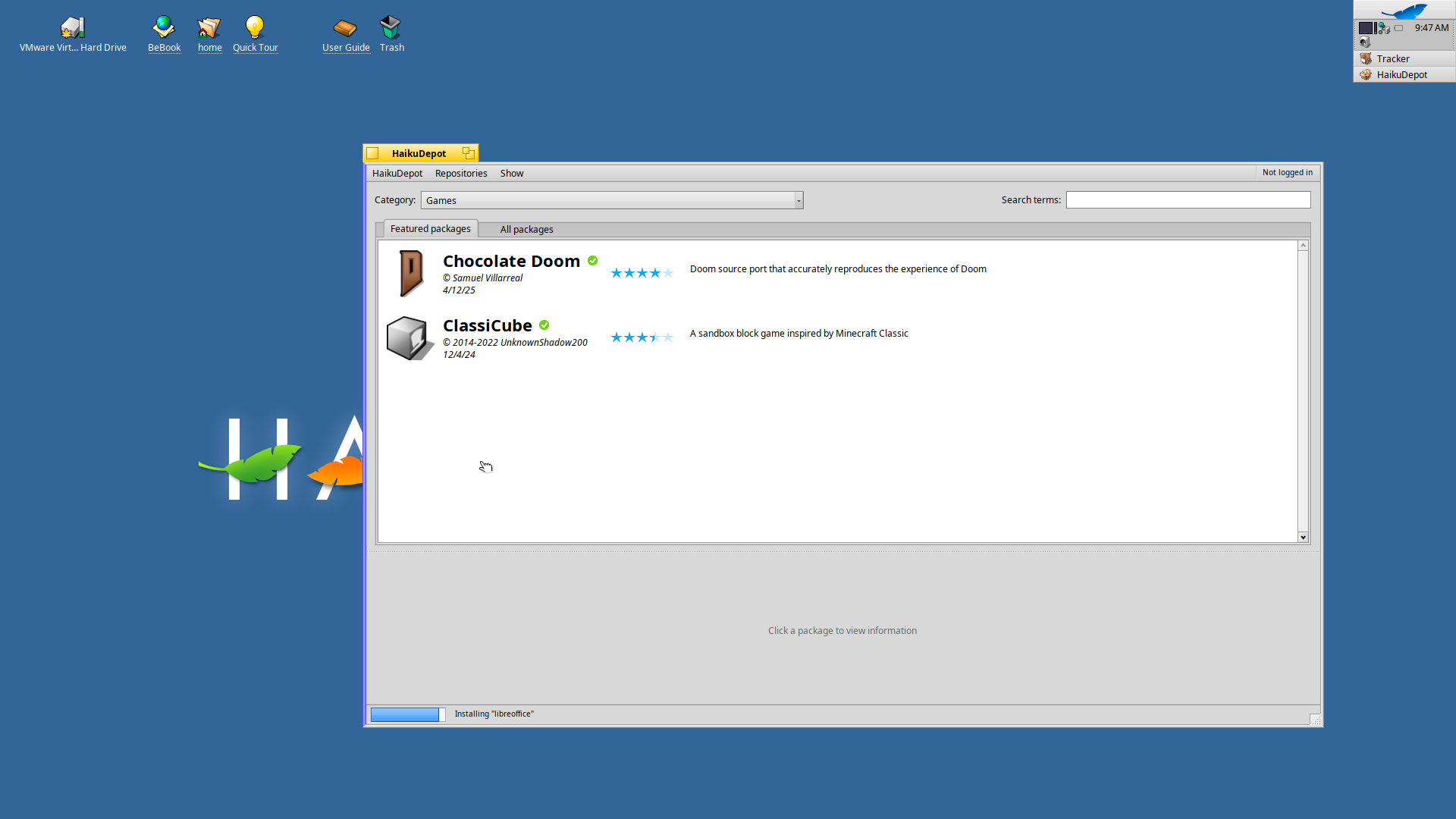Click the installation progress bar
The height and width of the screenshot is (819, 1456).
[407, 714]
